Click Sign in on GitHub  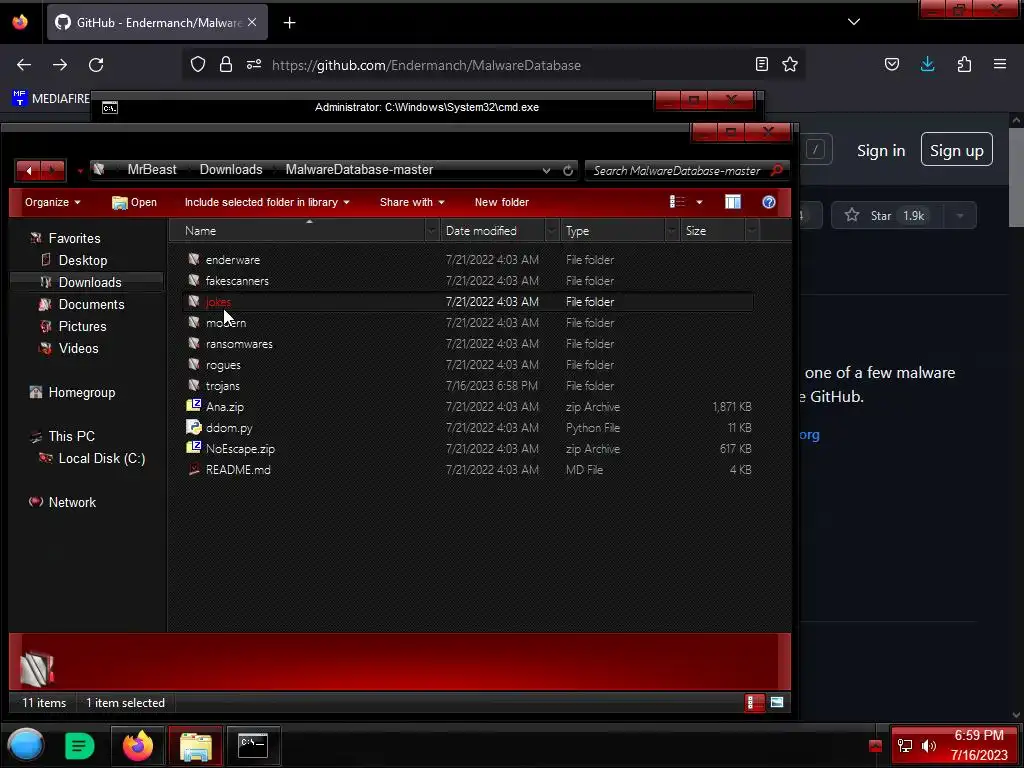[881, 151]
